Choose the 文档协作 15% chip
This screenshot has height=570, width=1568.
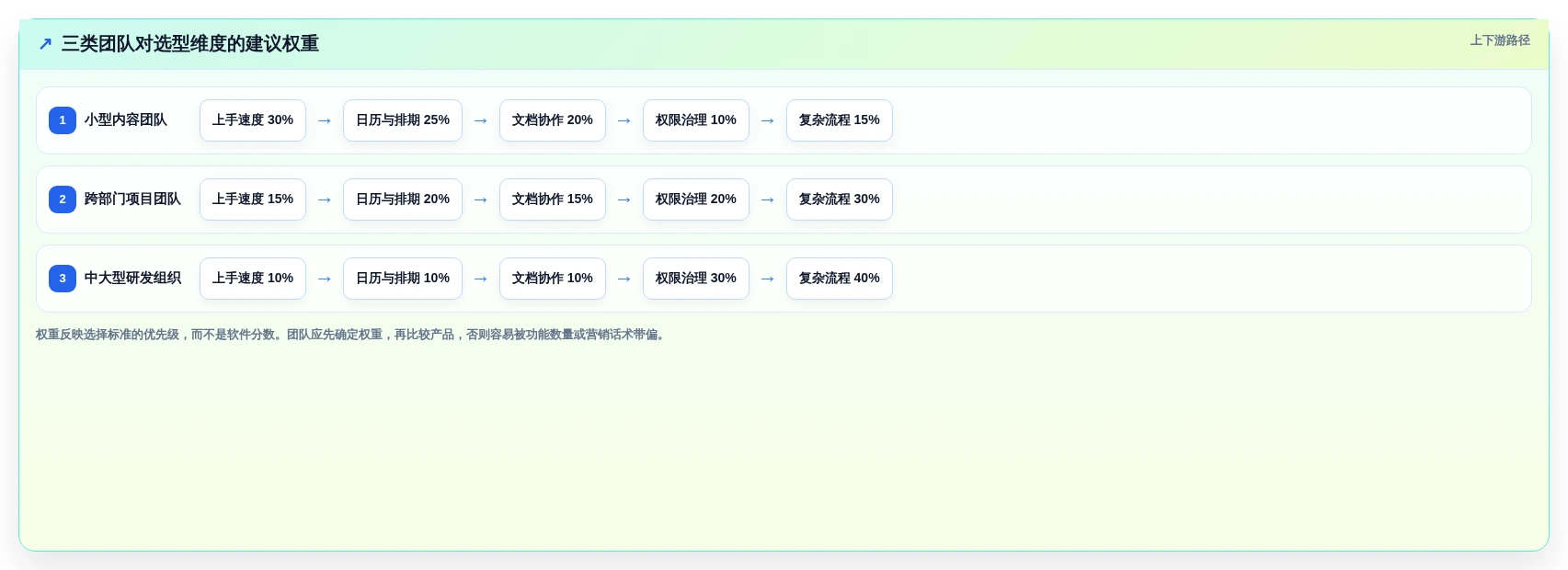coord(553,199)
